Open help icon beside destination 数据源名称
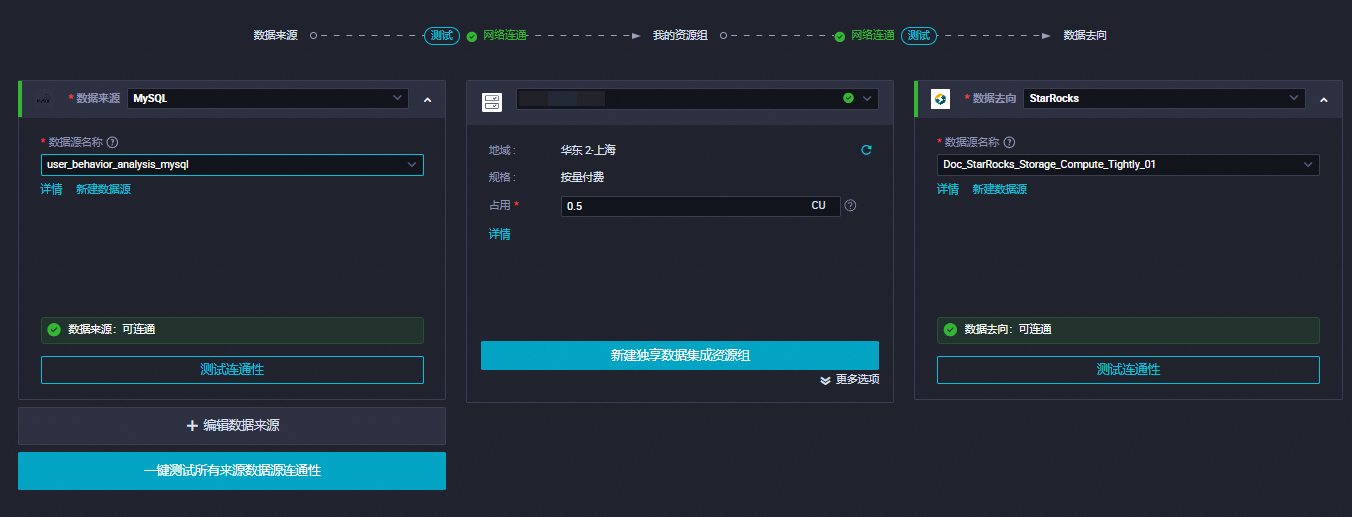 [1008, 142]
